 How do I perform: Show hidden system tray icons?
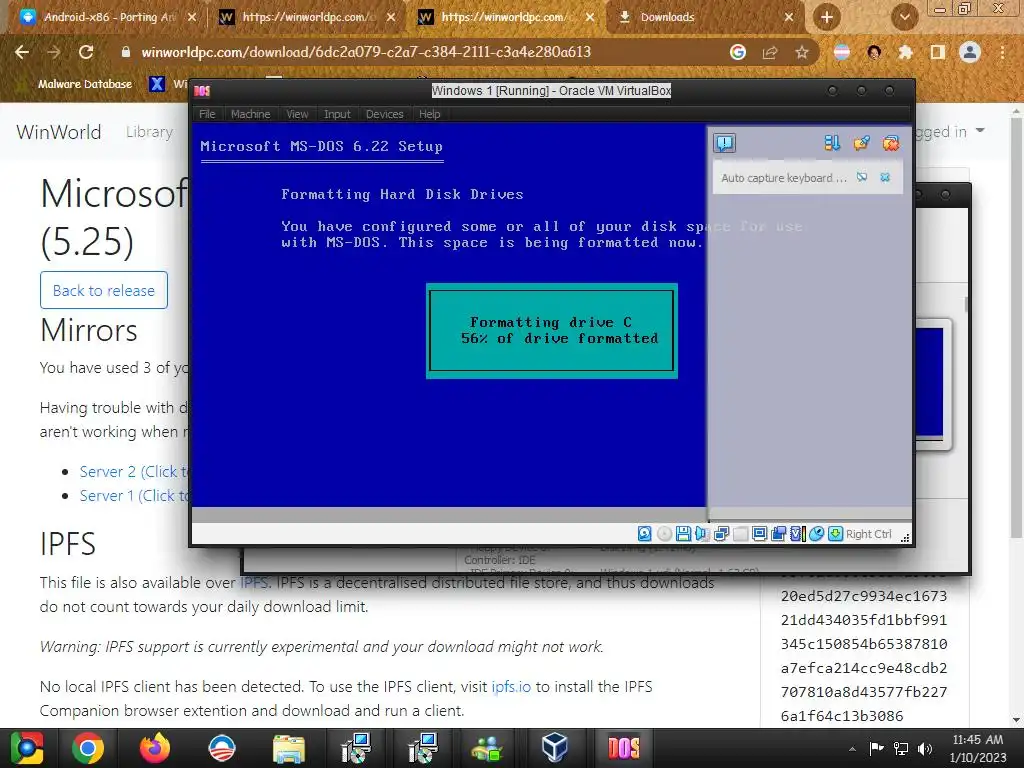[852, 749]
